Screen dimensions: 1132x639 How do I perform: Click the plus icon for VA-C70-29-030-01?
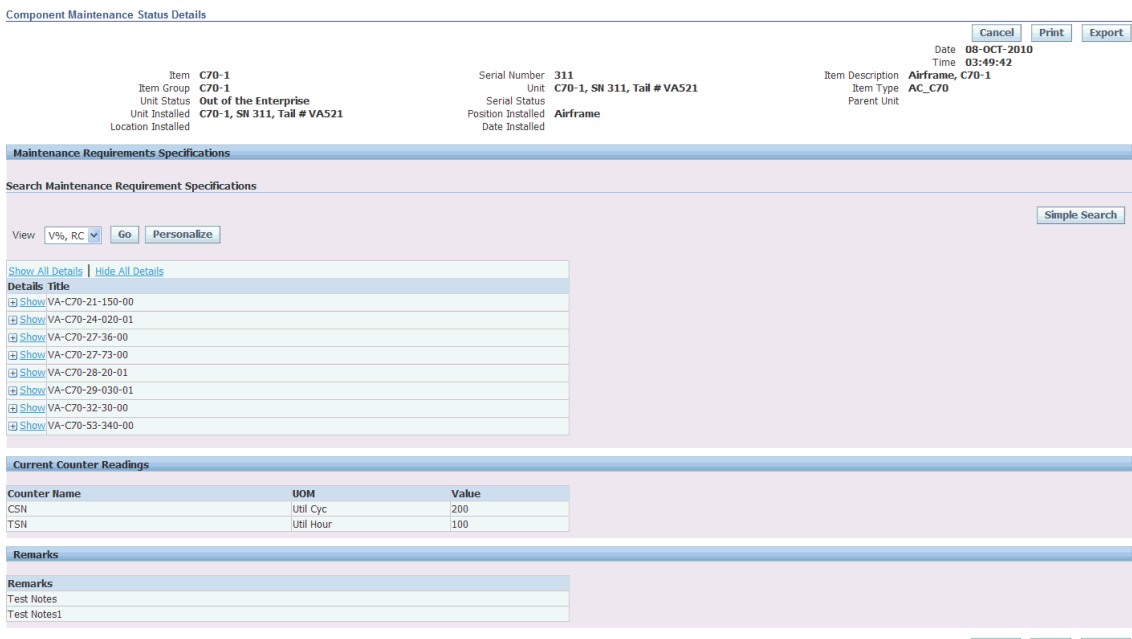[13, 391]
